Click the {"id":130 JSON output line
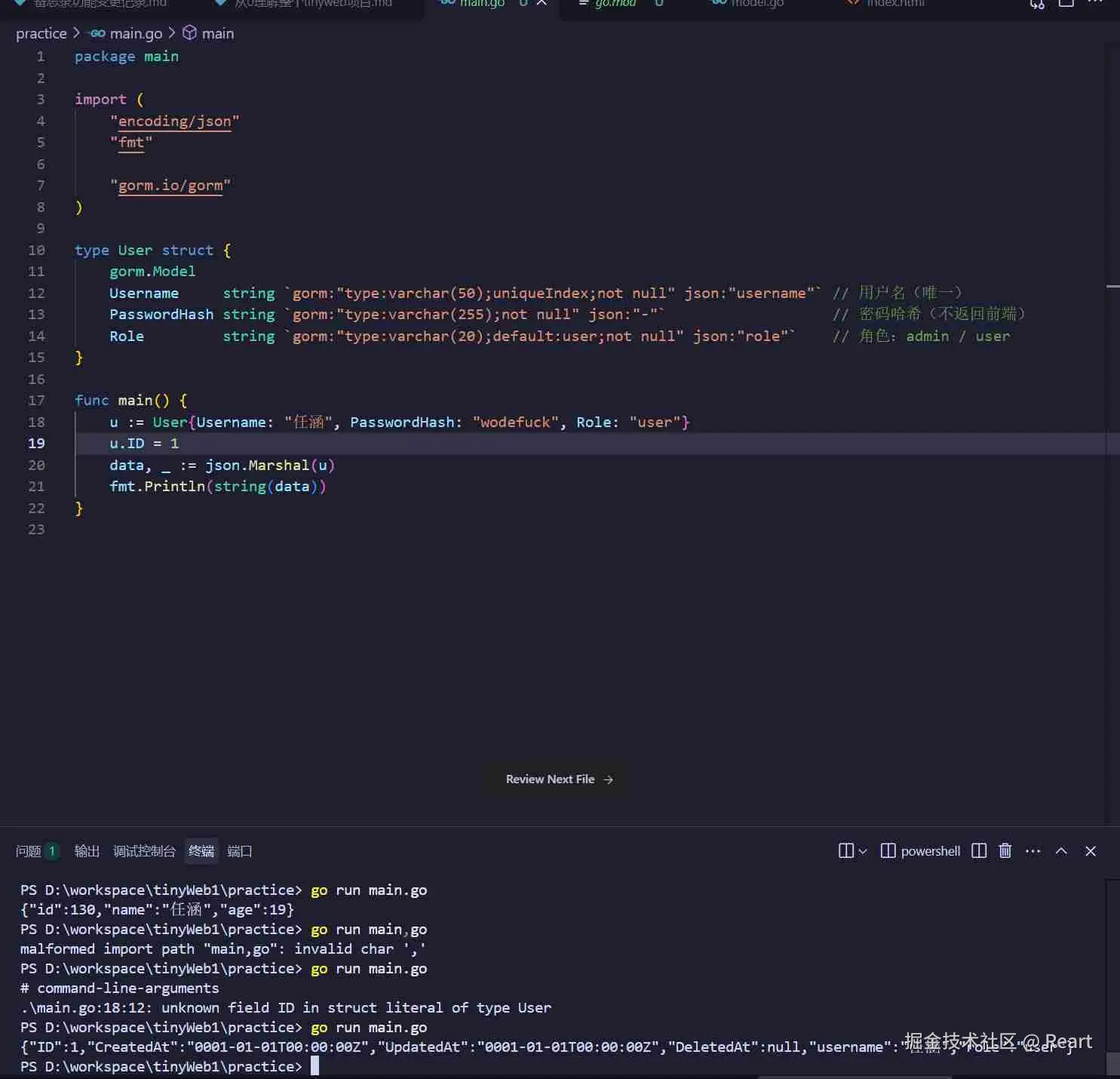Image resolution: width=1120 pixels, height=1079 pixels. click(157, 910)
